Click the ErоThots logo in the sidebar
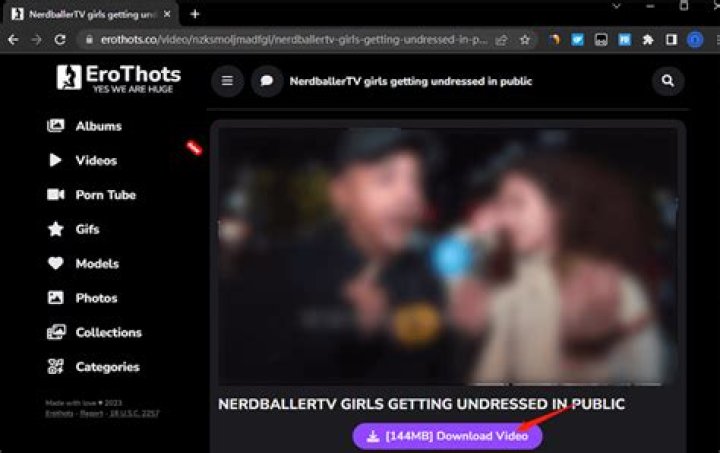 point(119,77)
